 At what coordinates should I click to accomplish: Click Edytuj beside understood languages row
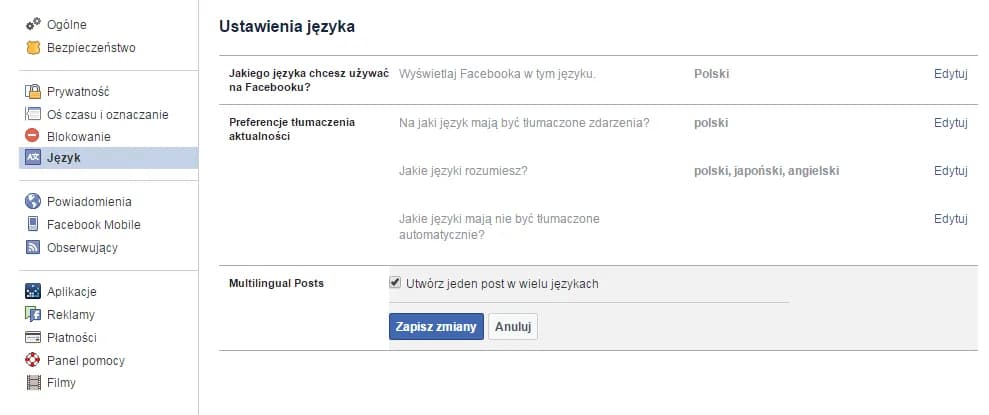tap(950, 171)
